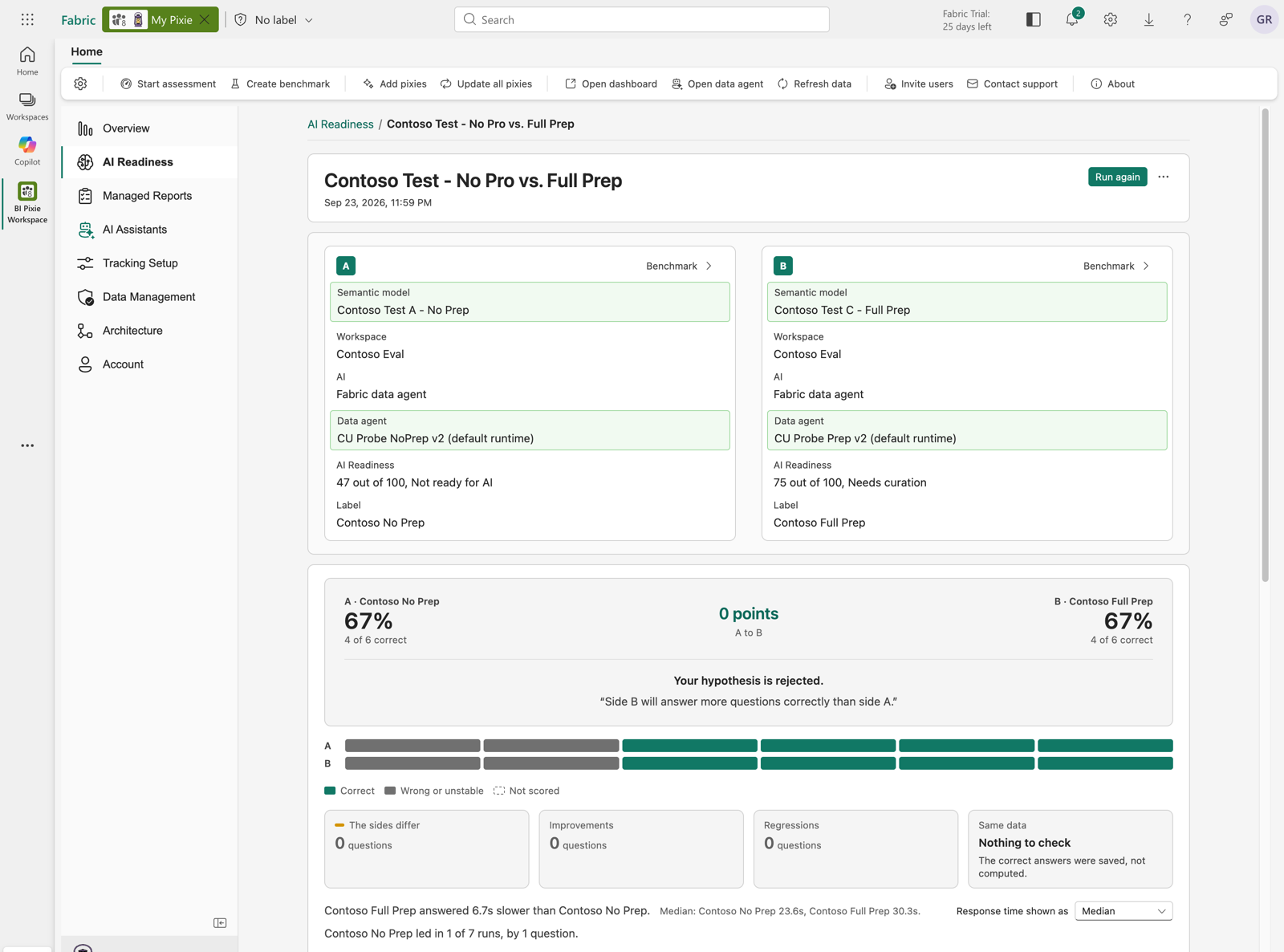Show more items via rail ellipsis
Image resolution: width=1284 pixels, height=952 pixels.
tap(27, 445)
